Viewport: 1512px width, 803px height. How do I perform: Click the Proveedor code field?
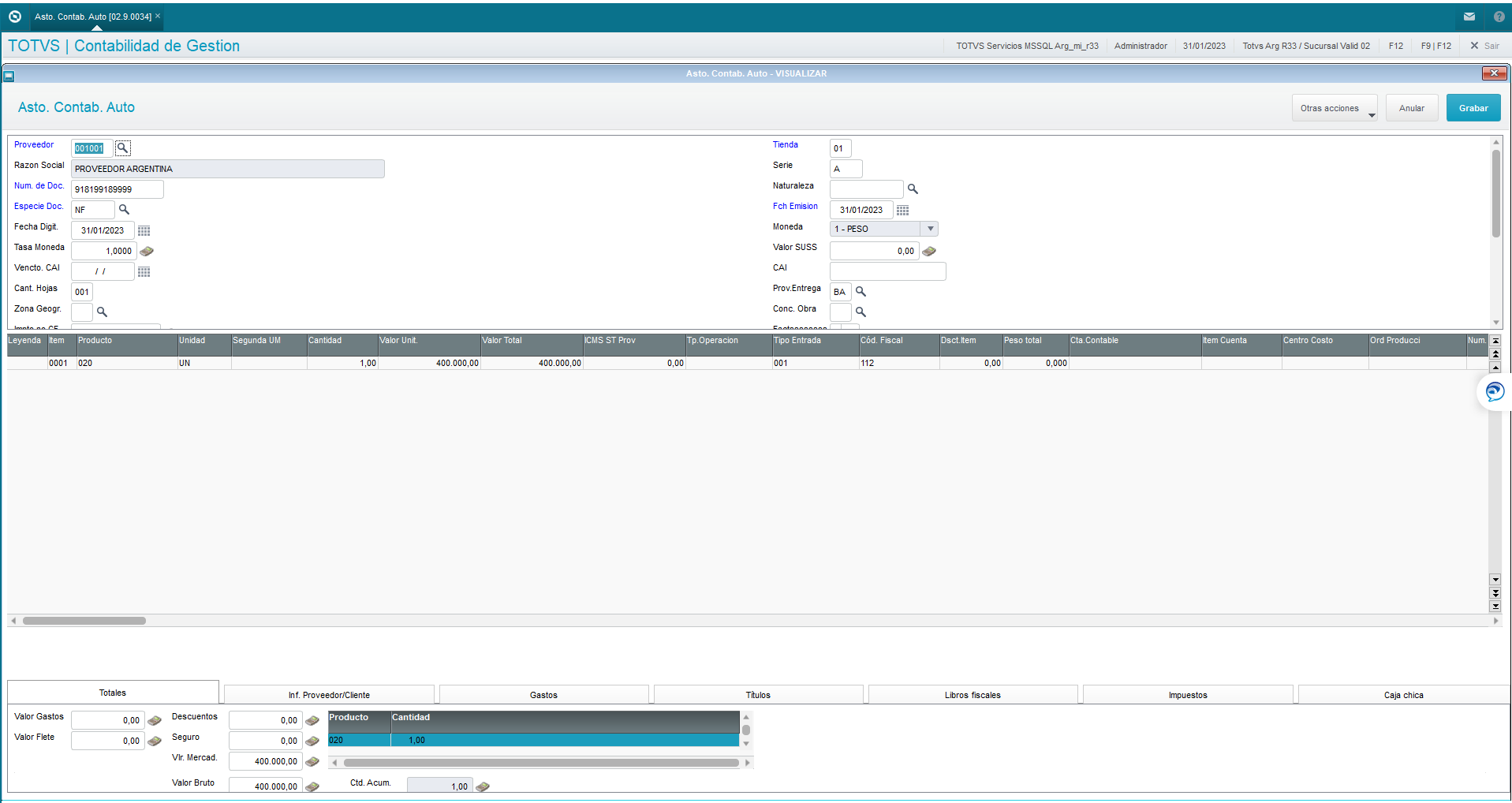pos(92,148)
